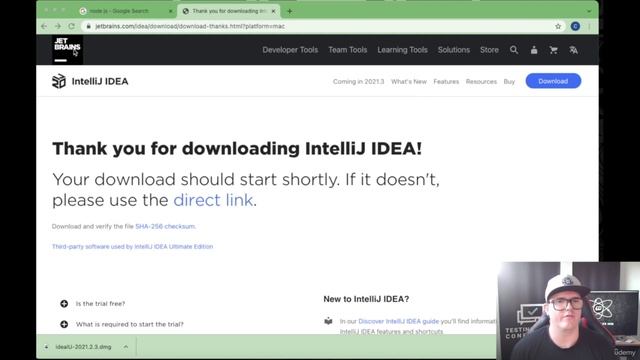Open the Resources link
This screenshot has width=640, height=360.
[481, 82]
